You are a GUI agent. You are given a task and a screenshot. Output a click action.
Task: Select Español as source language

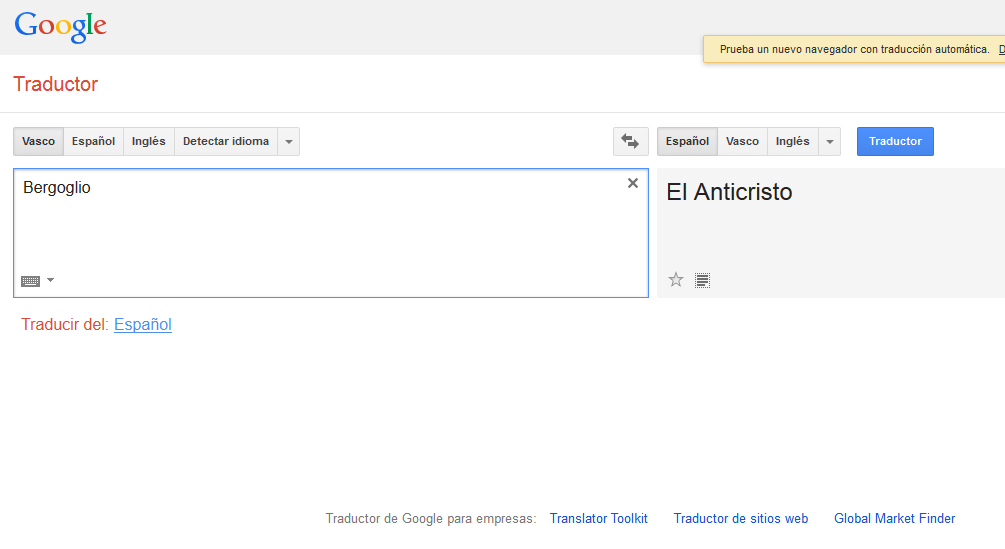93,142
